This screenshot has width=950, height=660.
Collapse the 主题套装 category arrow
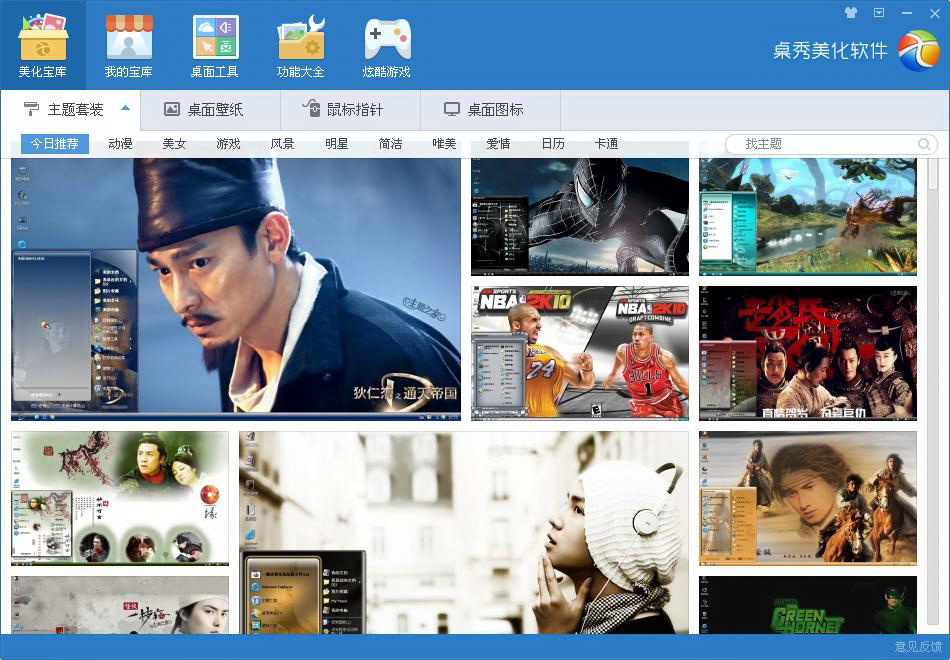(x=125, y=108)
